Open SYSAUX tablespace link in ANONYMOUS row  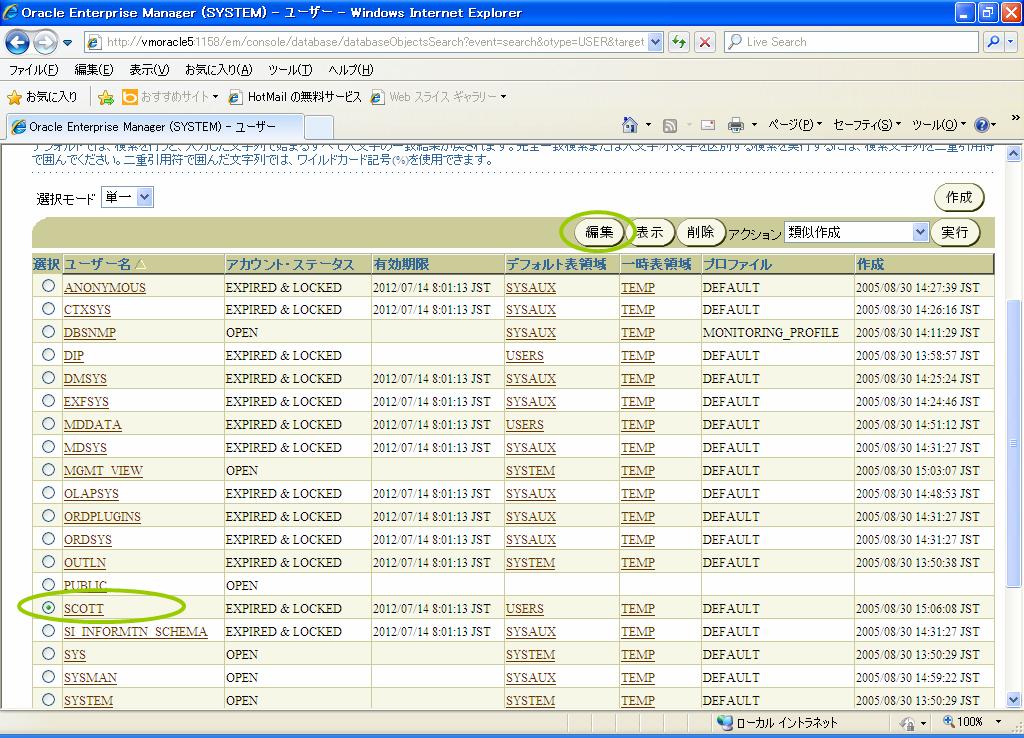tap(531, 287)
